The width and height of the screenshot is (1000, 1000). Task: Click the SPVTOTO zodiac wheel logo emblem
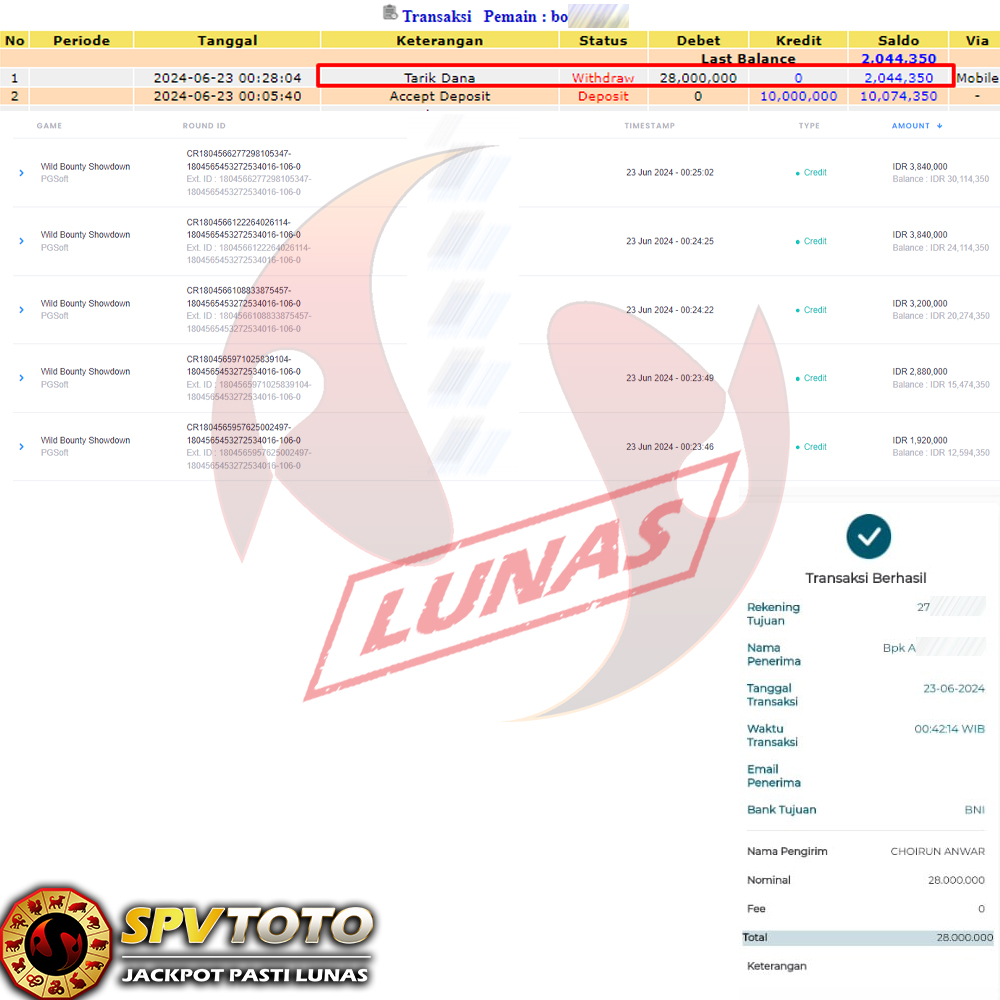tap(54, 942)
